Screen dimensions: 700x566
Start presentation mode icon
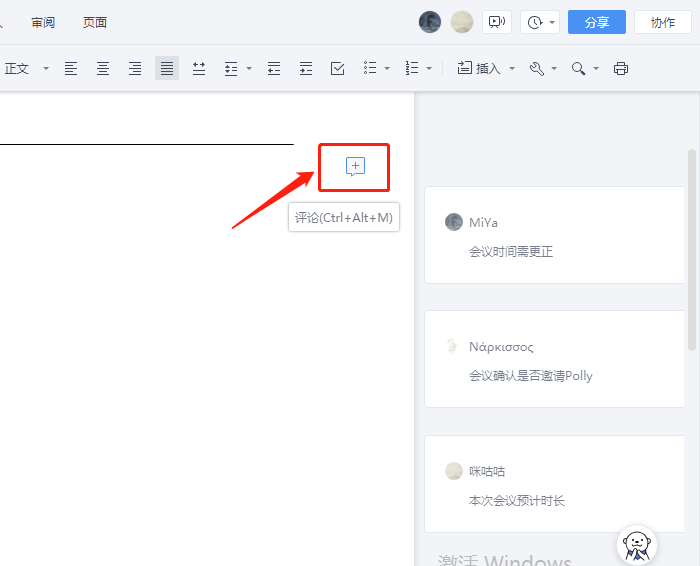tap(497, 22)
